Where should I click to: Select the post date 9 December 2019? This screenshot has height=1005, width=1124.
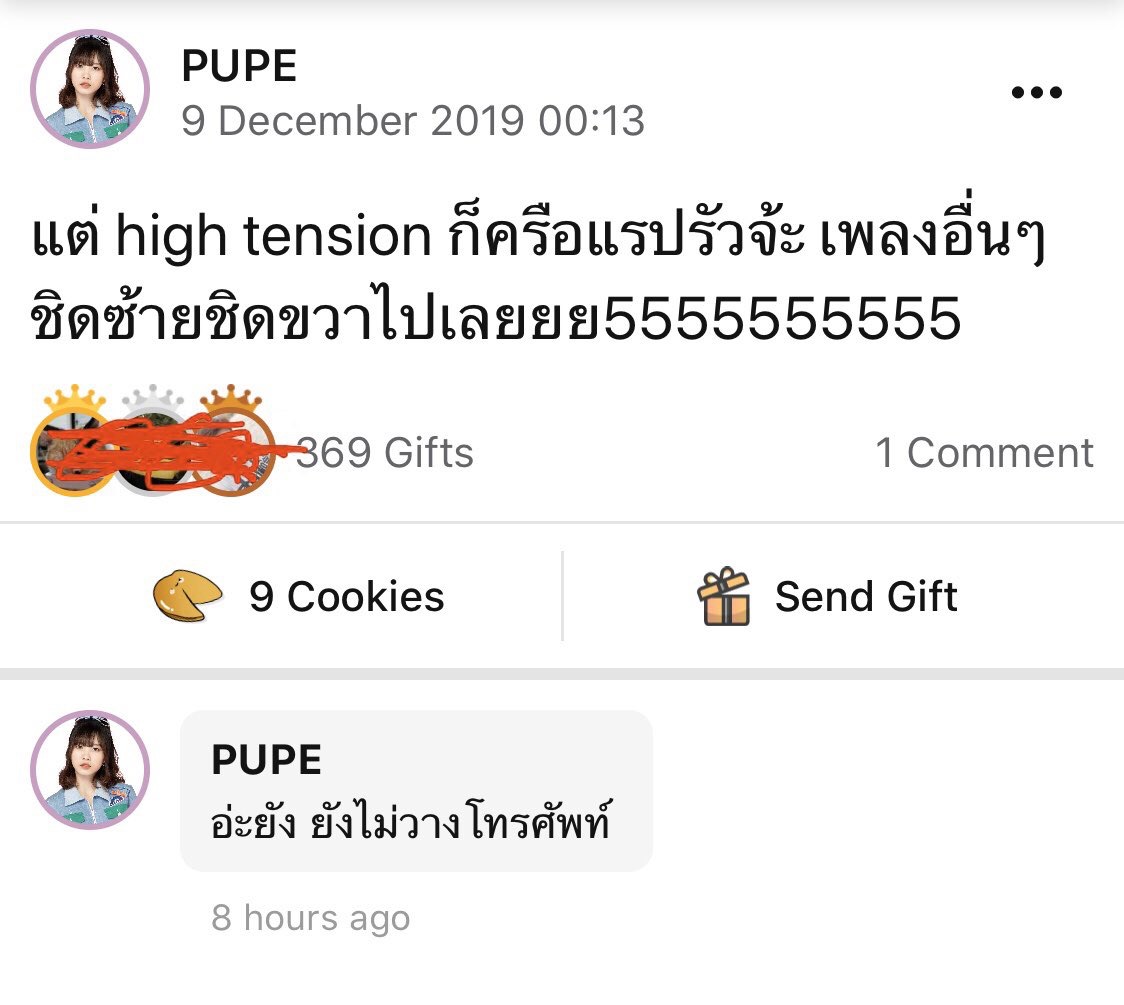point(352,120)
